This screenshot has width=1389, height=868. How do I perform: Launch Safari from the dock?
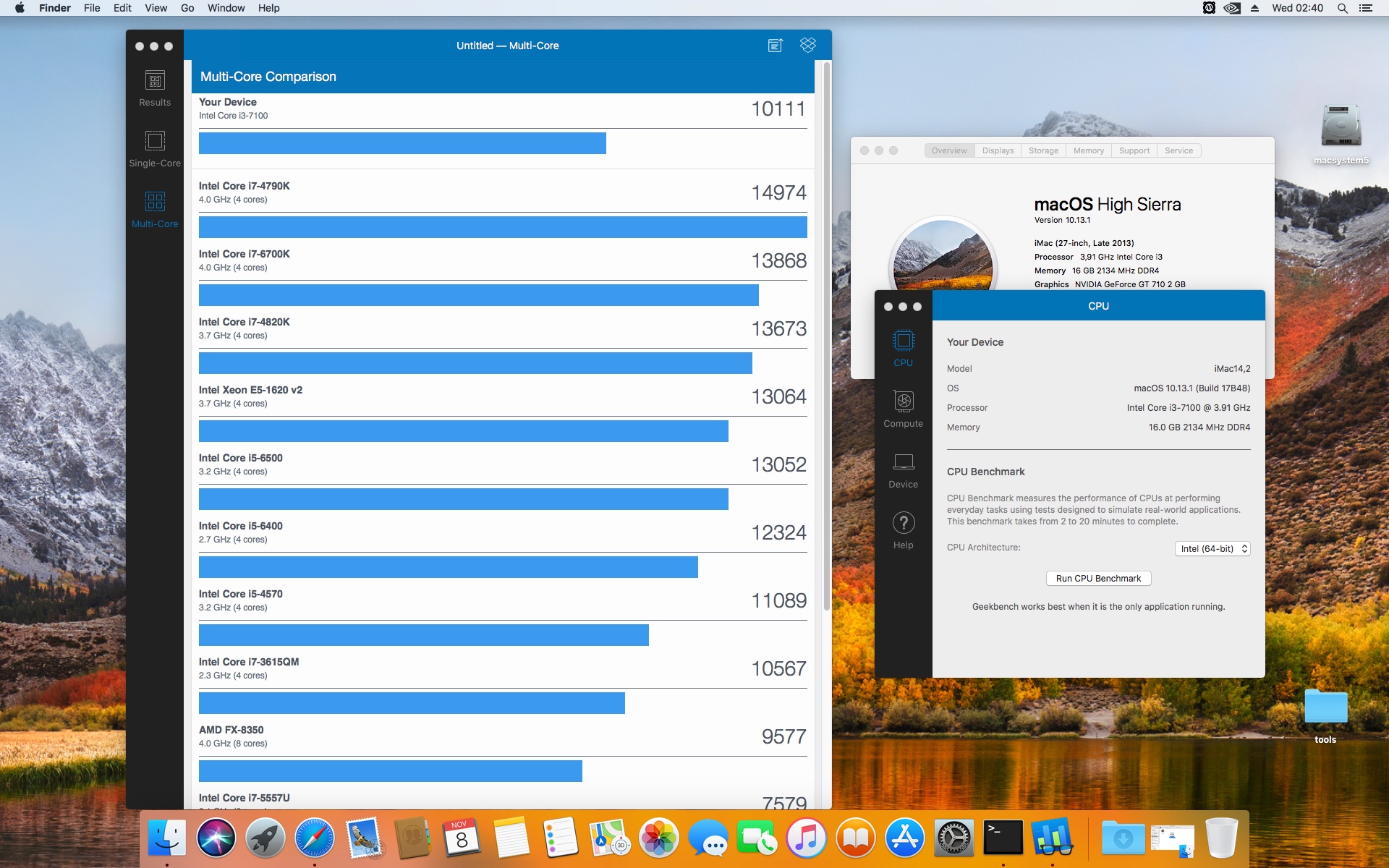pyautogui.click(x=315, y=838)
